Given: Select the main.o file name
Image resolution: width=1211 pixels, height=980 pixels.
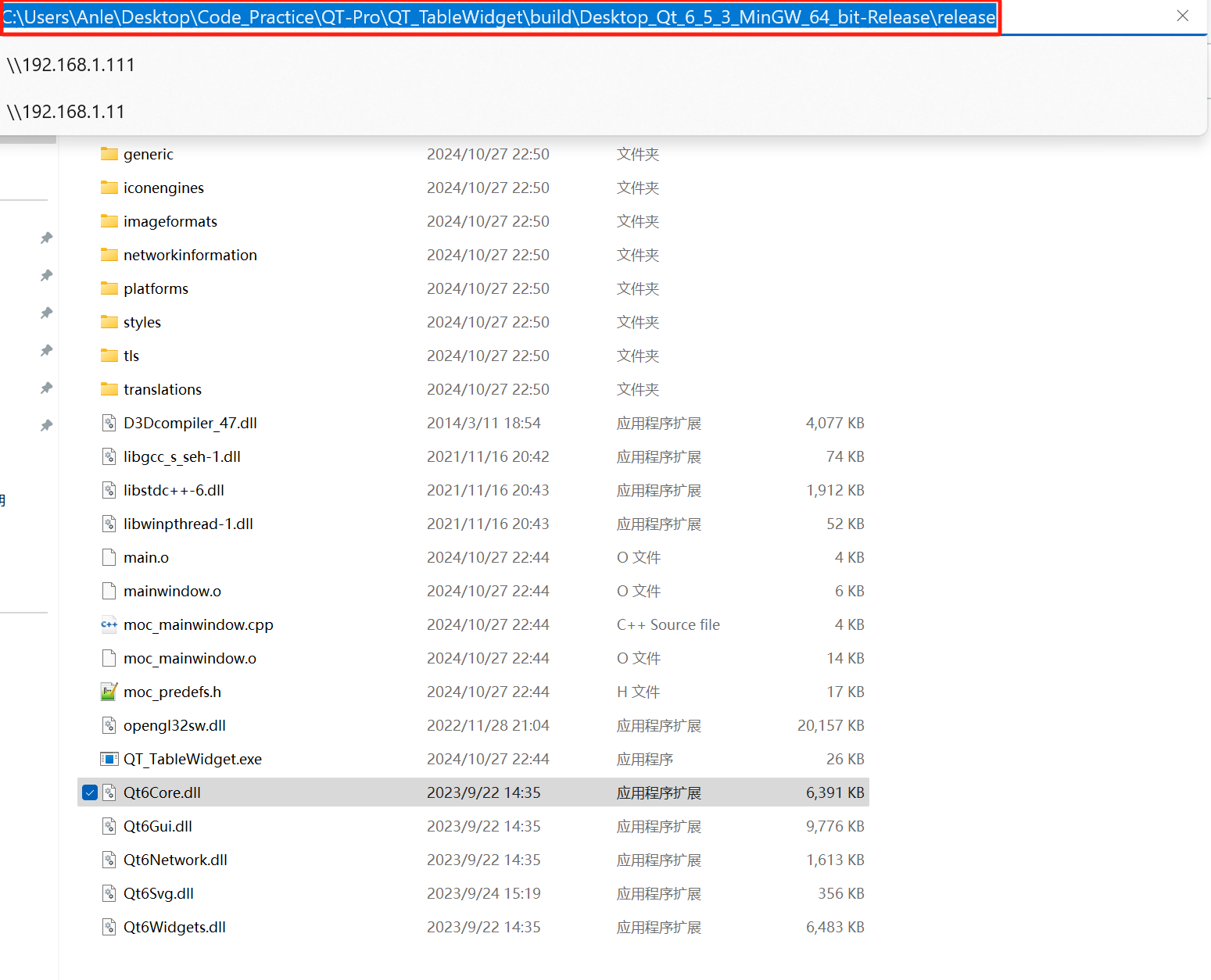Looking at the screenshot, I should point(146,557).
